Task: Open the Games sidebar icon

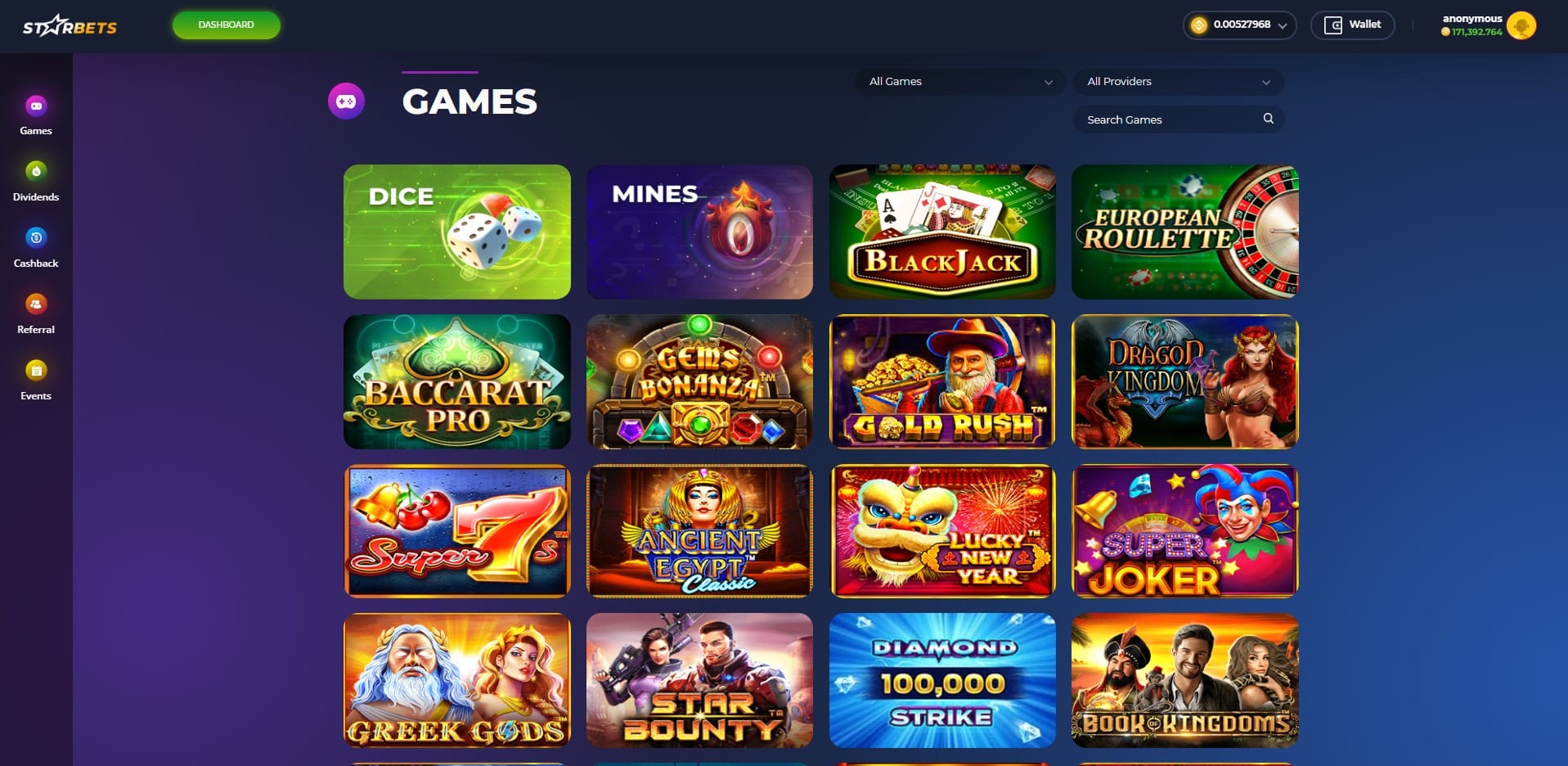Action: pyautogui.click(x=36, y=106)
